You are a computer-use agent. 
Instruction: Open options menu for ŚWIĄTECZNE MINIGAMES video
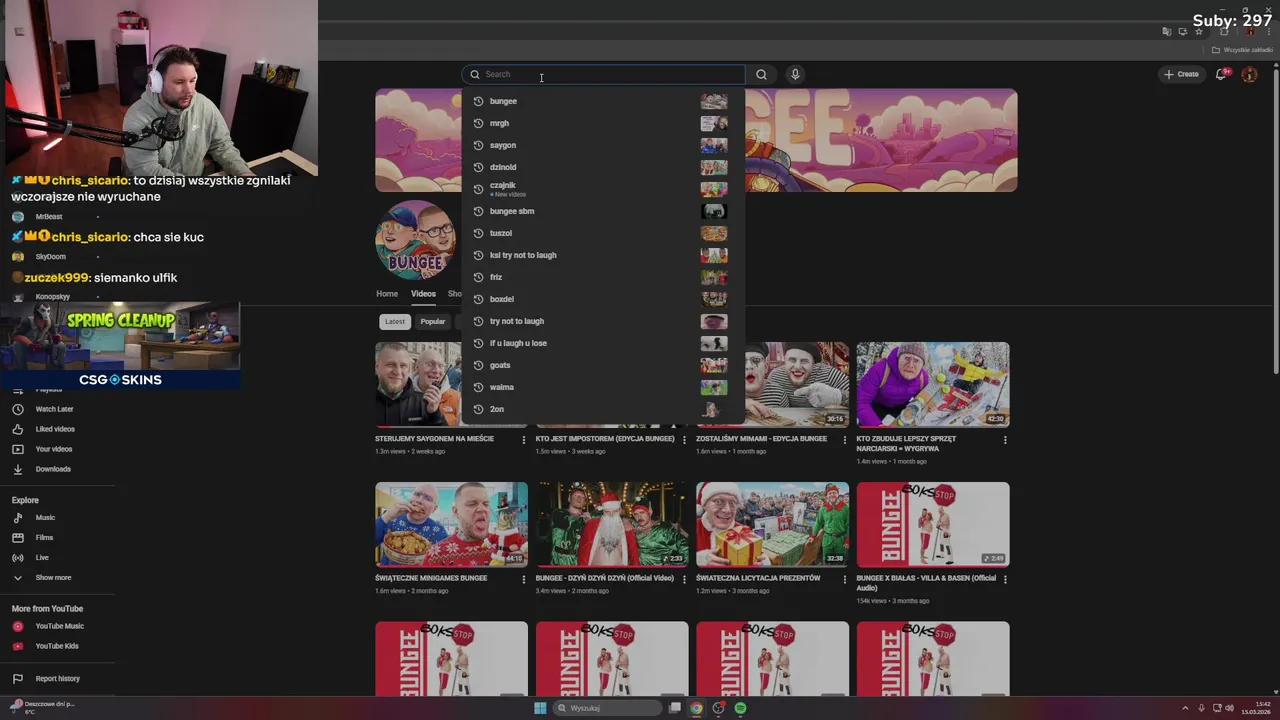[523, 579]
